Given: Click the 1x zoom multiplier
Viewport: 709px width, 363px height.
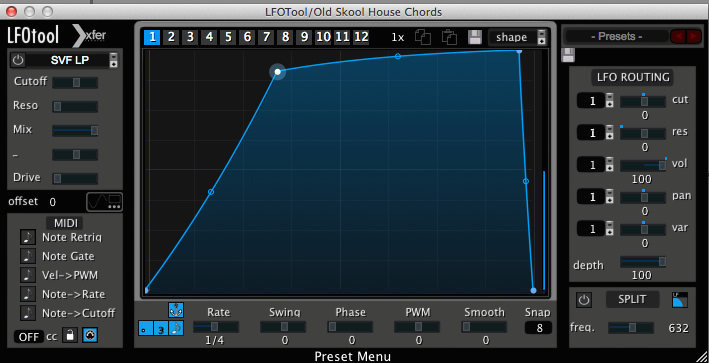Looking at the screenshot, I should pyautogui.click(x=397, y=38).
